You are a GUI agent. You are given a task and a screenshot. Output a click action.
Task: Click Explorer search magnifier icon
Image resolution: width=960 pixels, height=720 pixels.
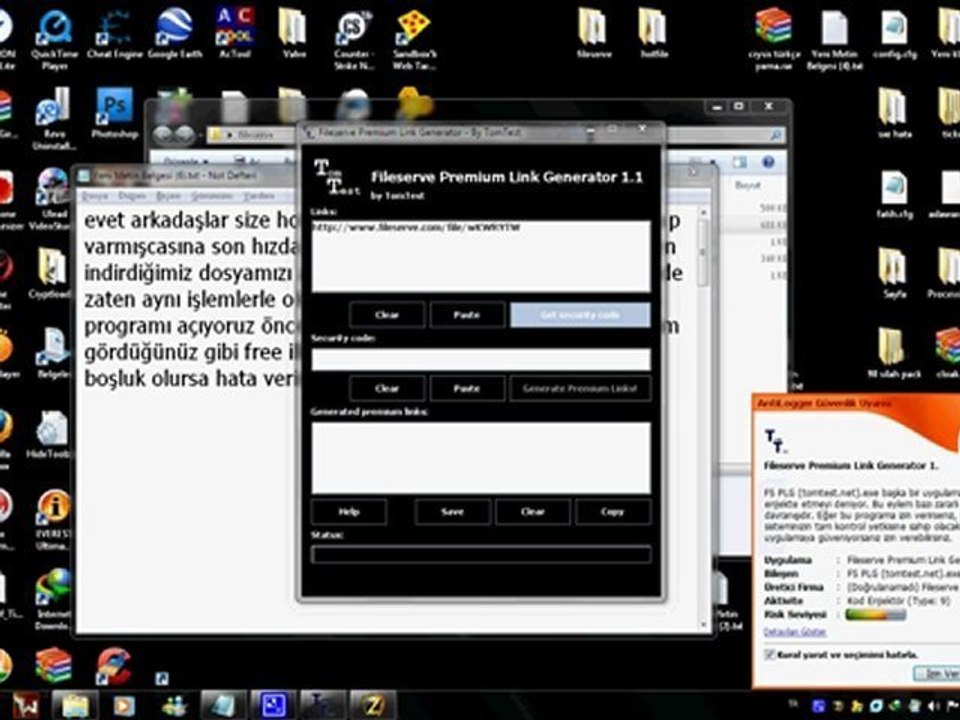(776, 135)
